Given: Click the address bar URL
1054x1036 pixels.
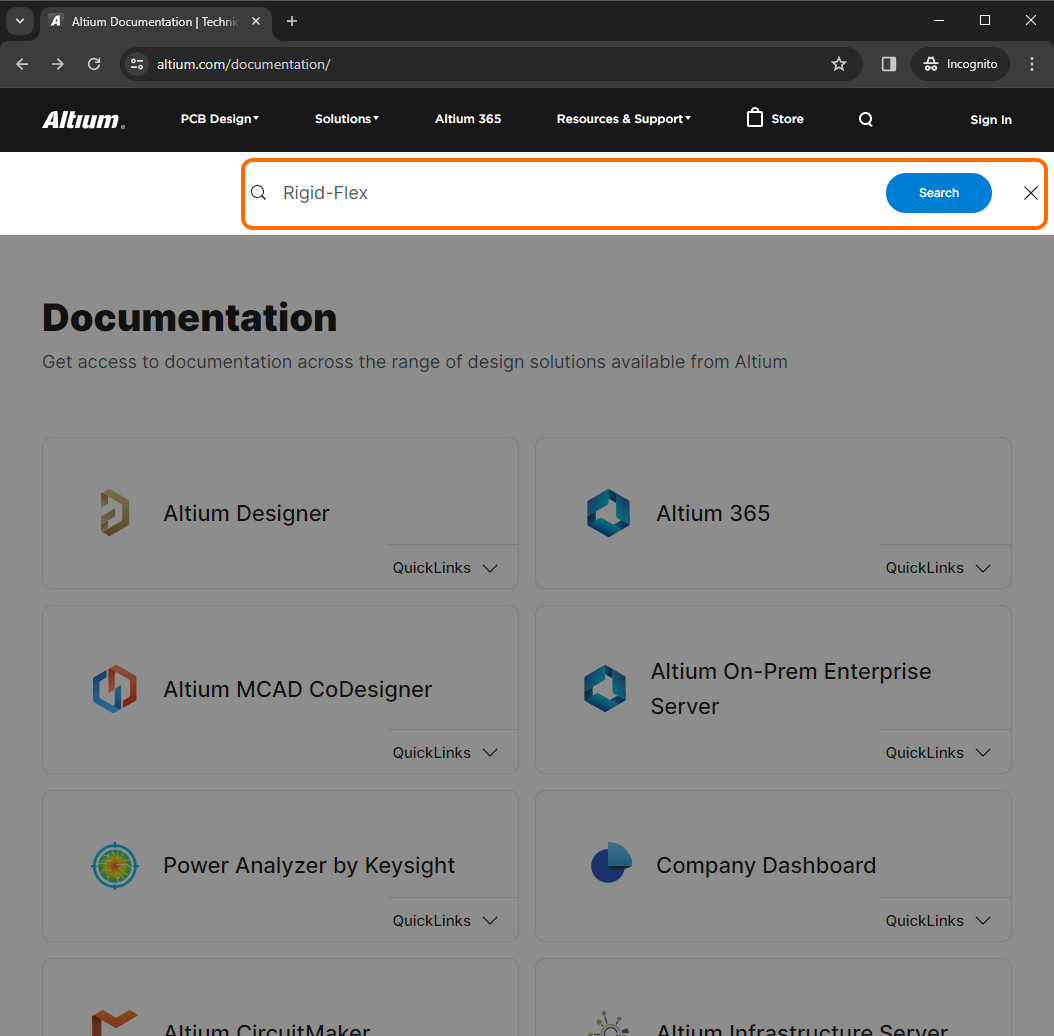Looking at the screenshot, I should pos(243,64).
